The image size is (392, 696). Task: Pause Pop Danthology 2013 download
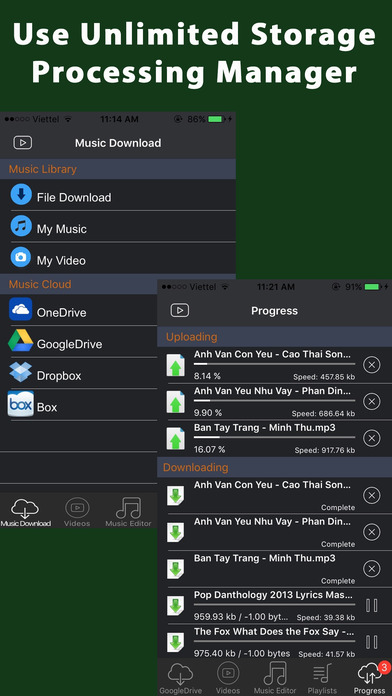pyautogui.click(x=372, y=605)
